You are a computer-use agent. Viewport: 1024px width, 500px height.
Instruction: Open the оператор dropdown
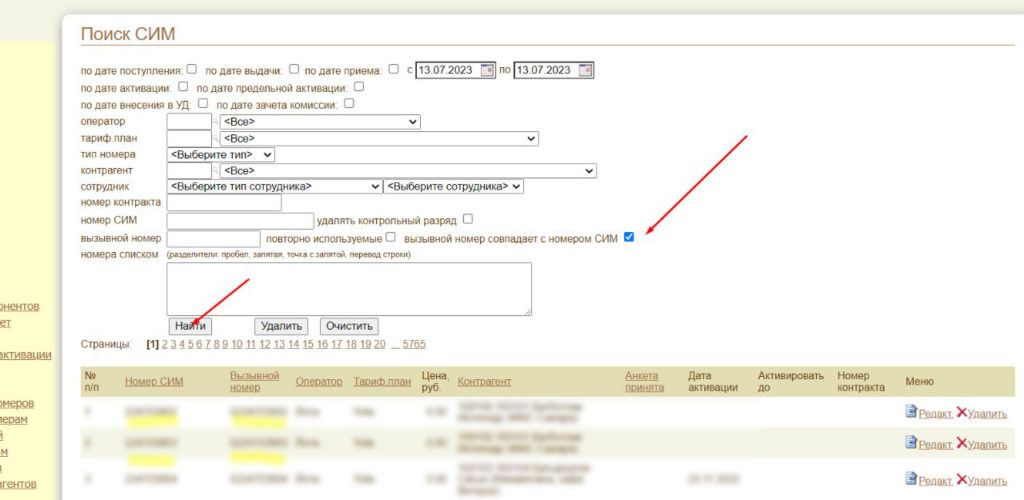coord(321,122)
